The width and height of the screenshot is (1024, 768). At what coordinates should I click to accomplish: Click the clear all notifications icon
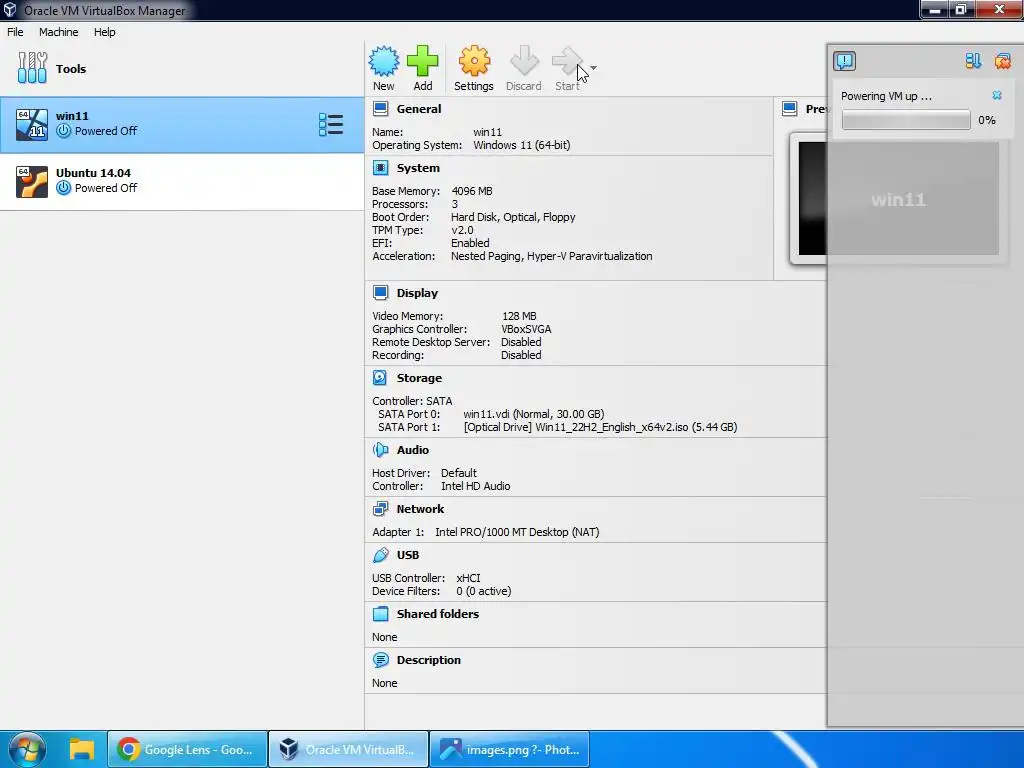point(1002,61)
